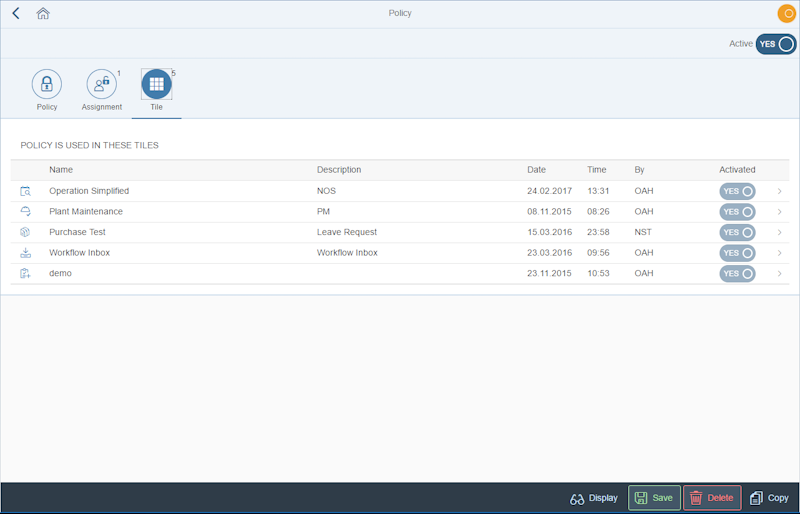
Task: Click the Description column header
Action: [x=339, y=169]
